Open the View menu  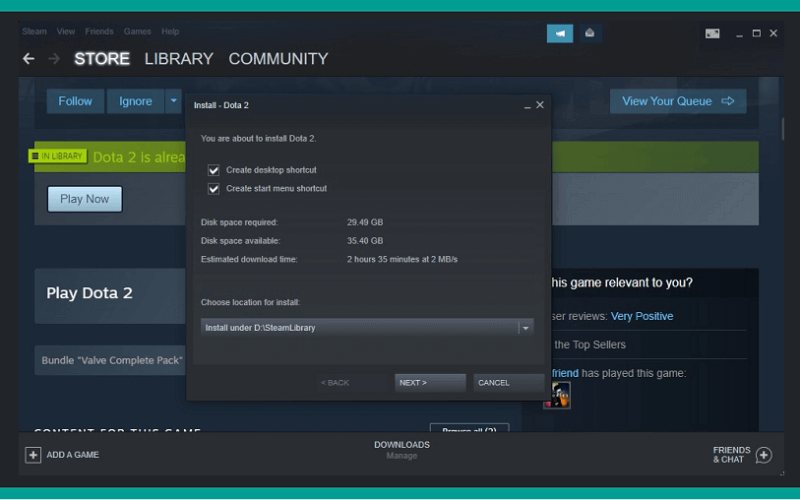(66, 32)
